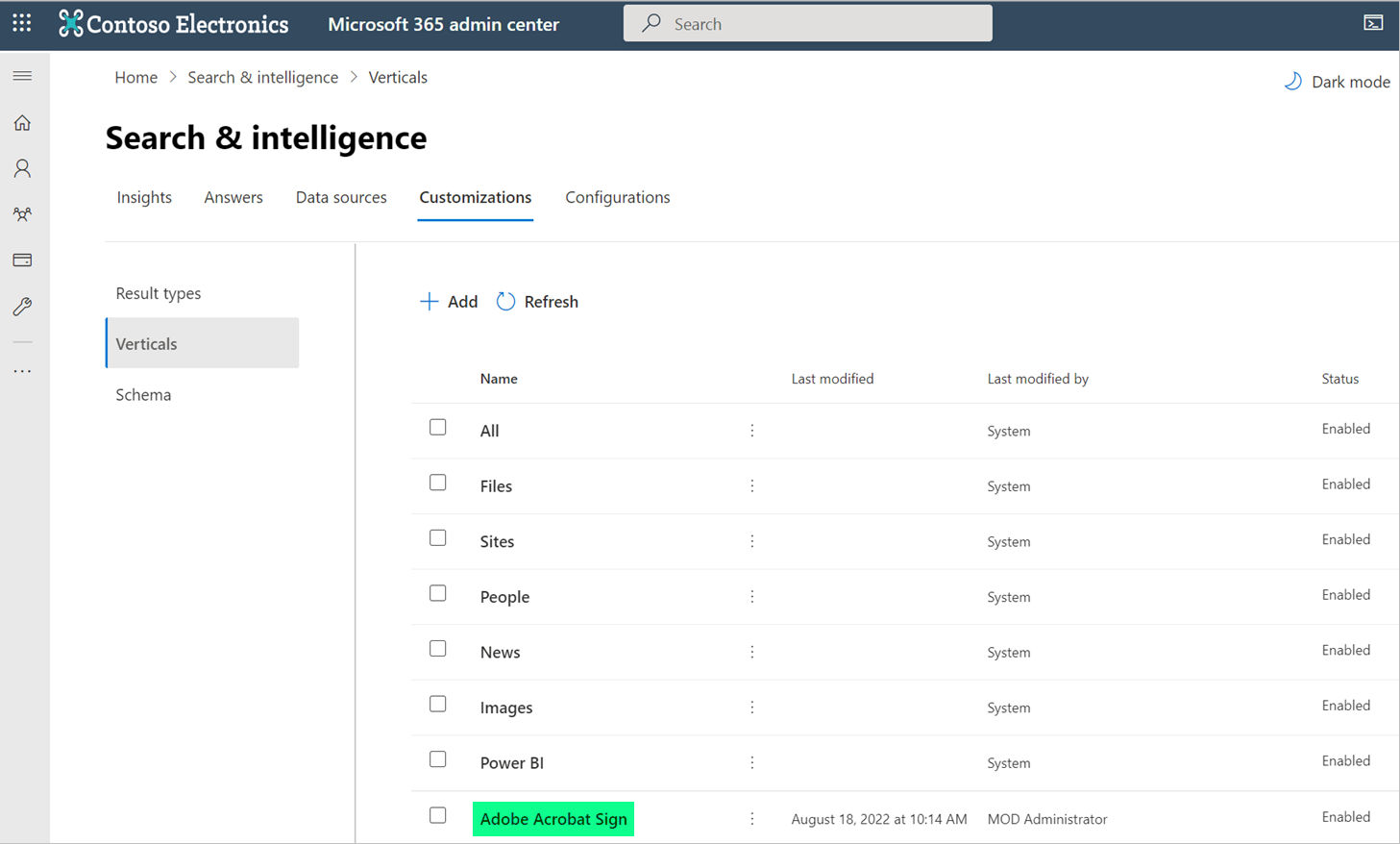
Task: Open Setup wrench icon in sidebar
Action: (x=22, y=307)
